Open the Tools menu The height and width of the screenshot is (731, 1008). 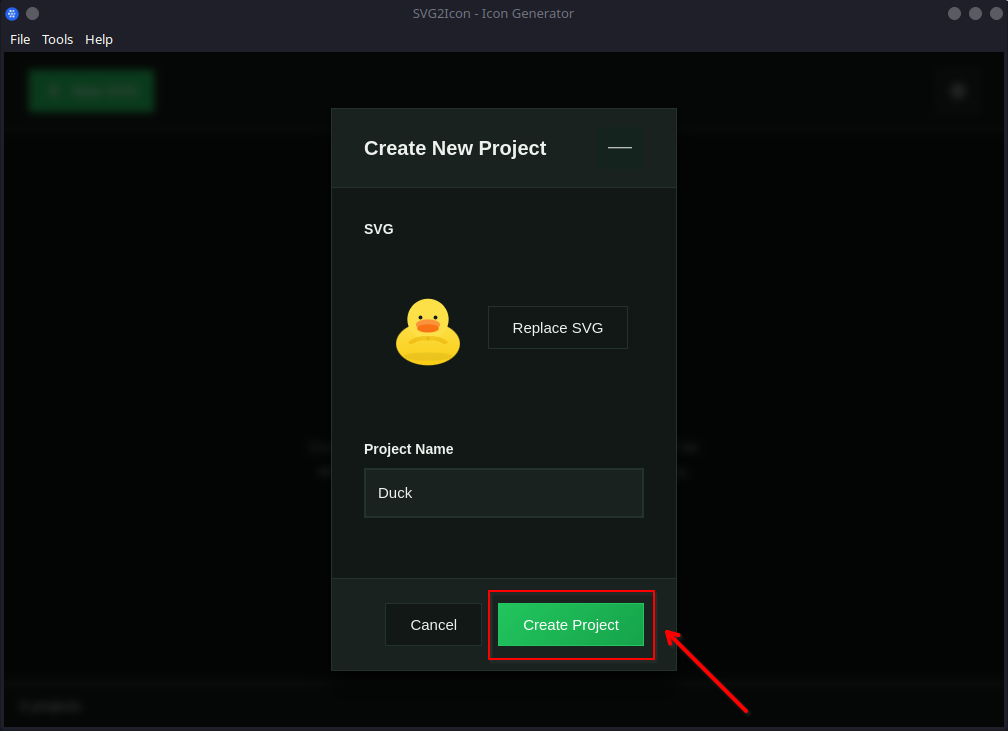pyautogui.click(x=57, y=39)
